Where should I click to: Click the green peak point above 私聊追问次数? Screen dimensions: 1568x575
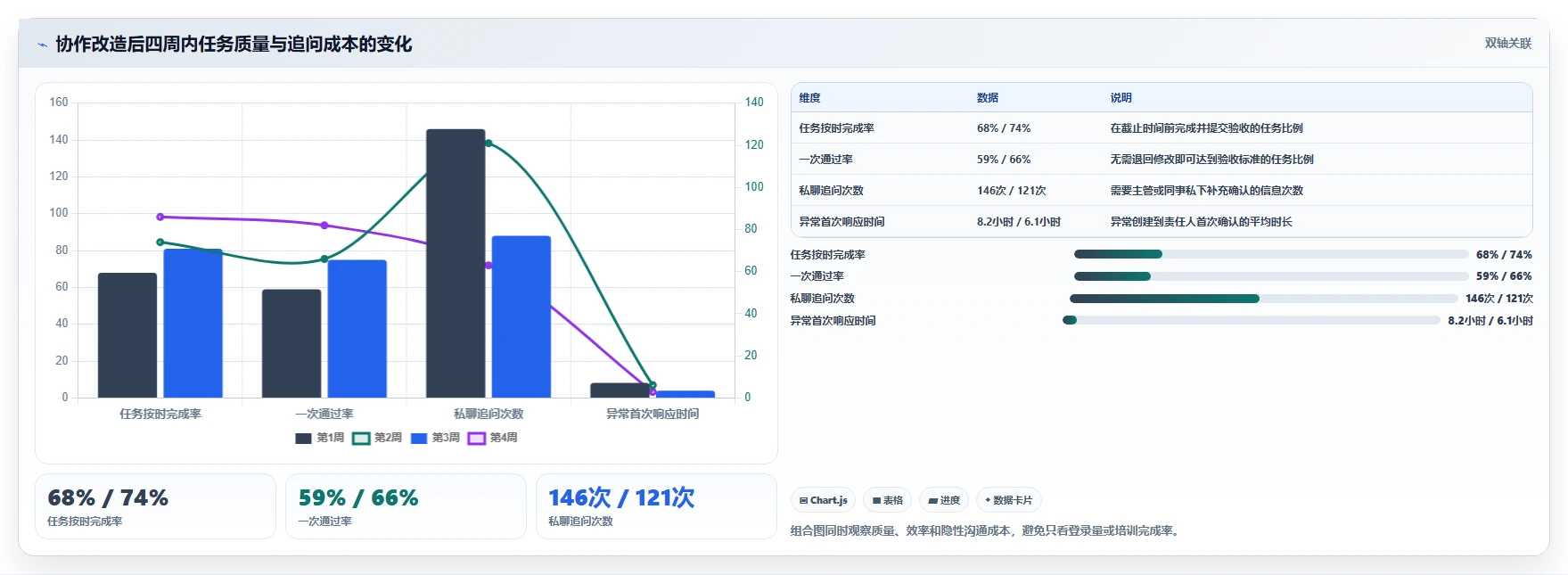[x=488, y=144]
